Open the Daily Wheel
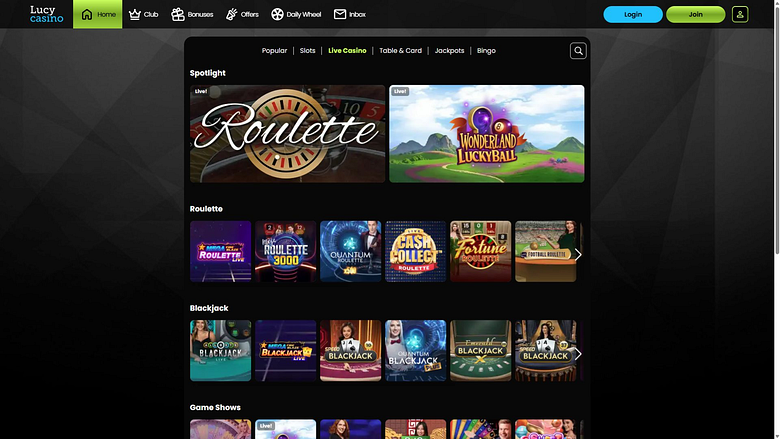 (296, 14)
